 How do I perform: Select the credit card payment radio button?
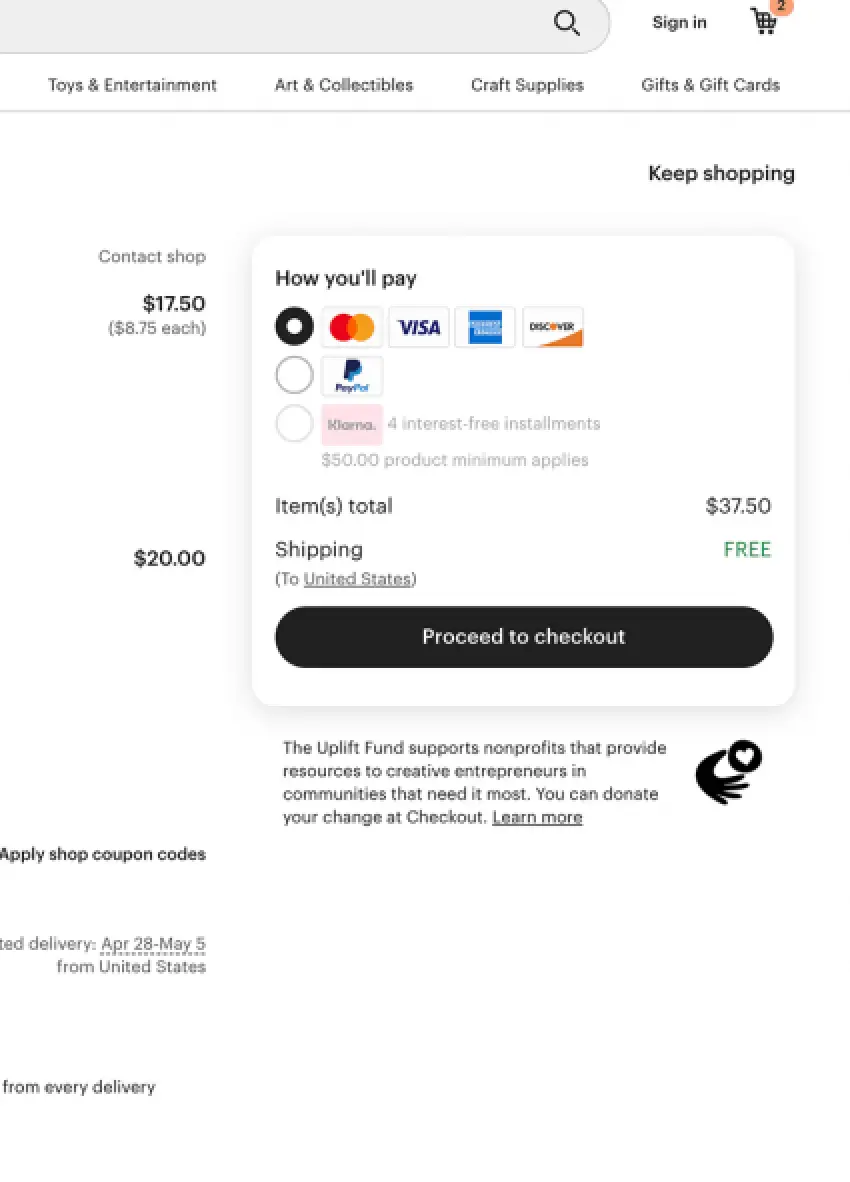tap(294, 327)
